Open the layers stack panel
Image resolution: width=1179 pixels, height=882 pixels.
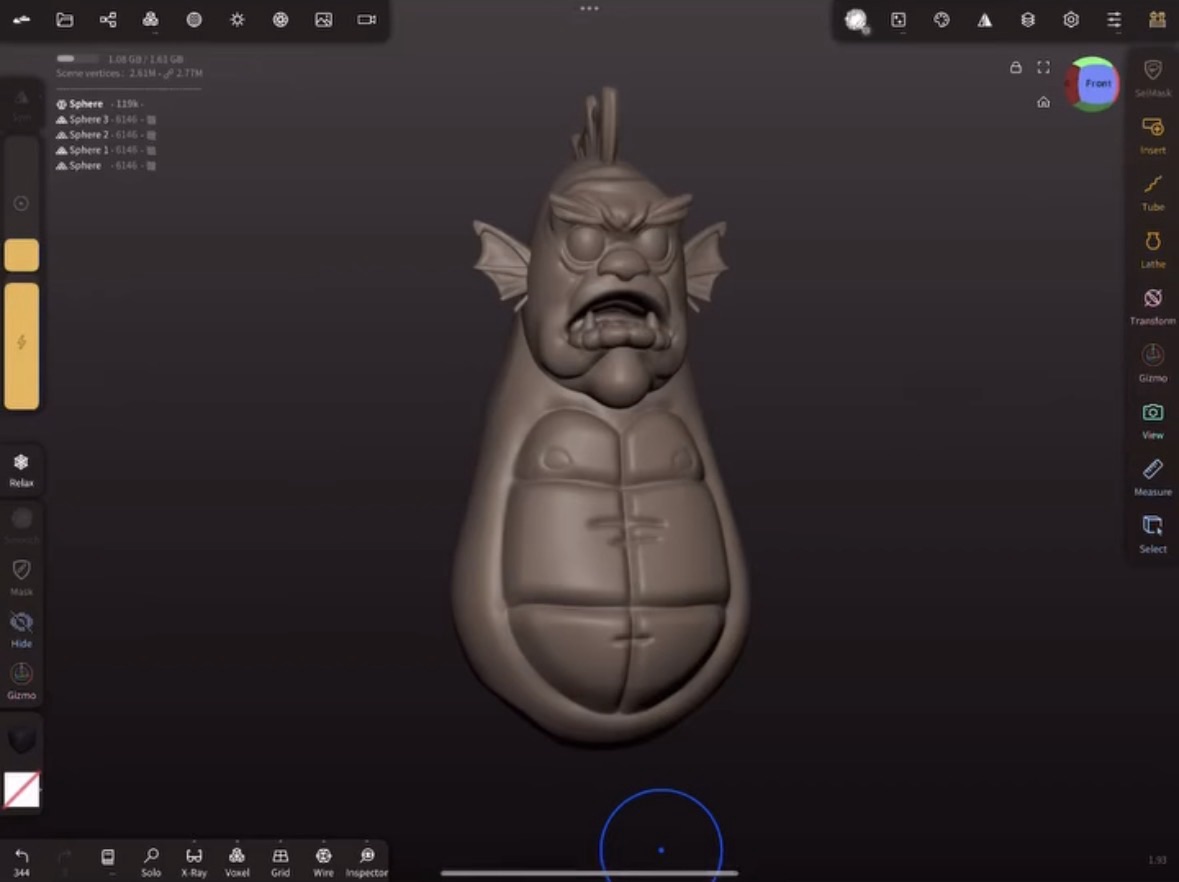[x=1027, y=20]
